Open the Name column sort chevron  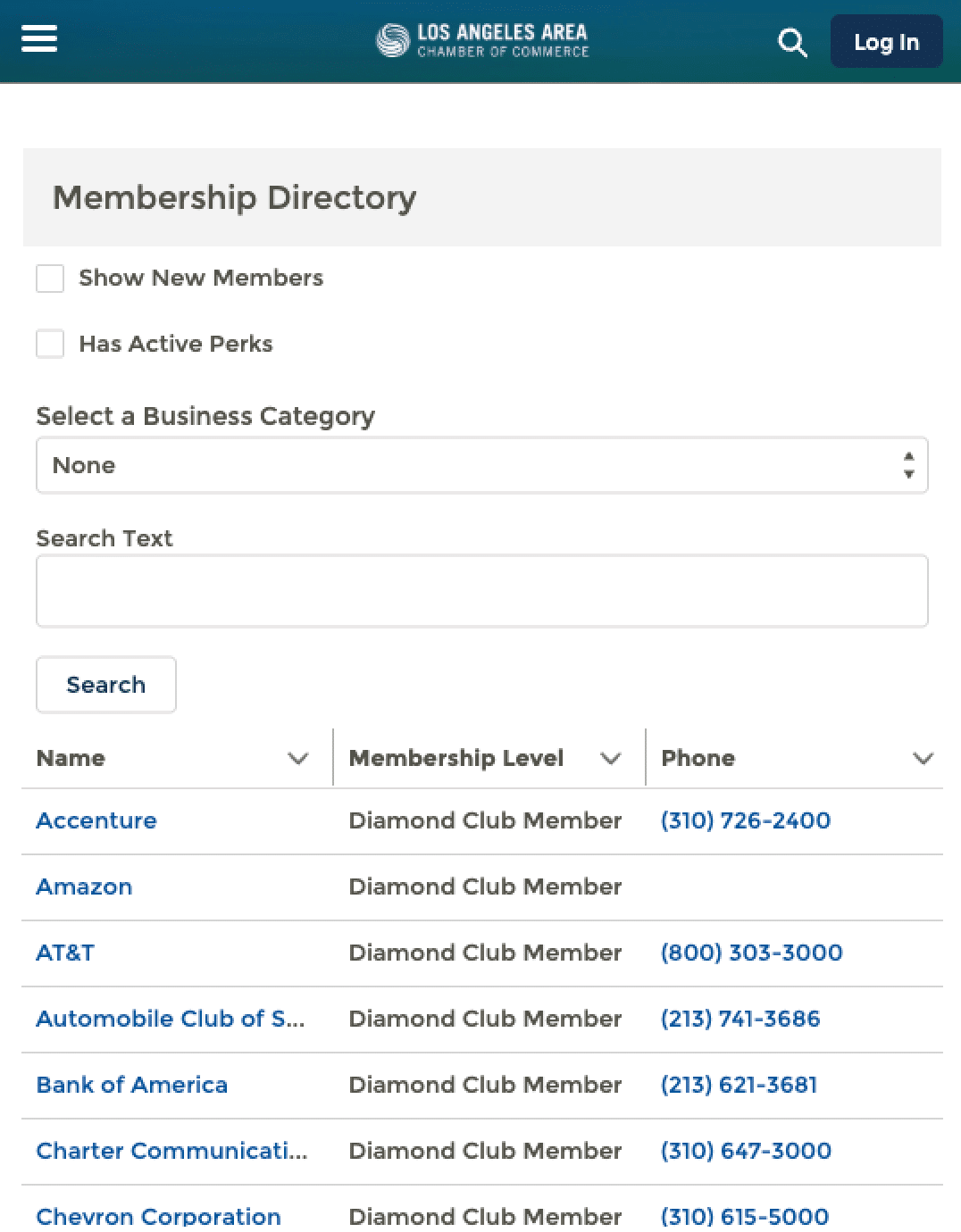[x=298, y=758]
